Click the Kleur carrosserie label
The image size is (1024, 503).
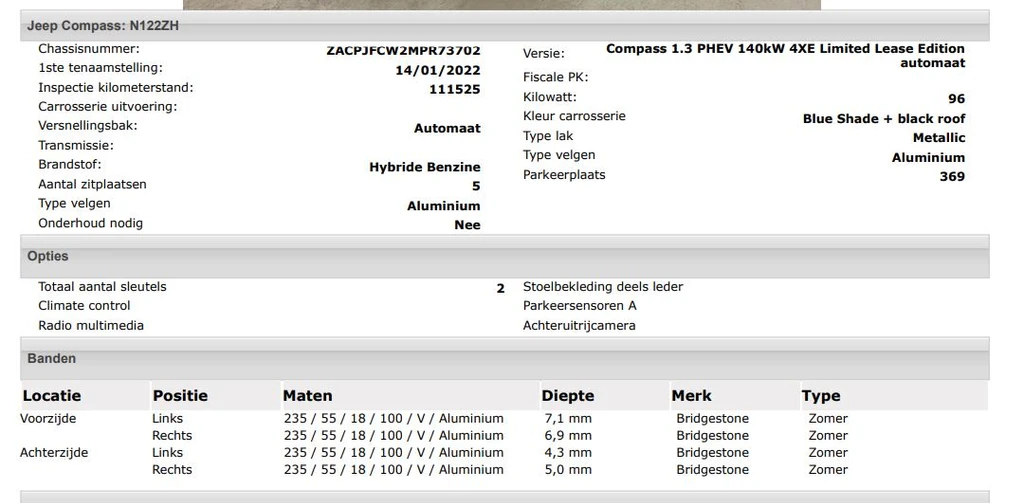[574, 116]
